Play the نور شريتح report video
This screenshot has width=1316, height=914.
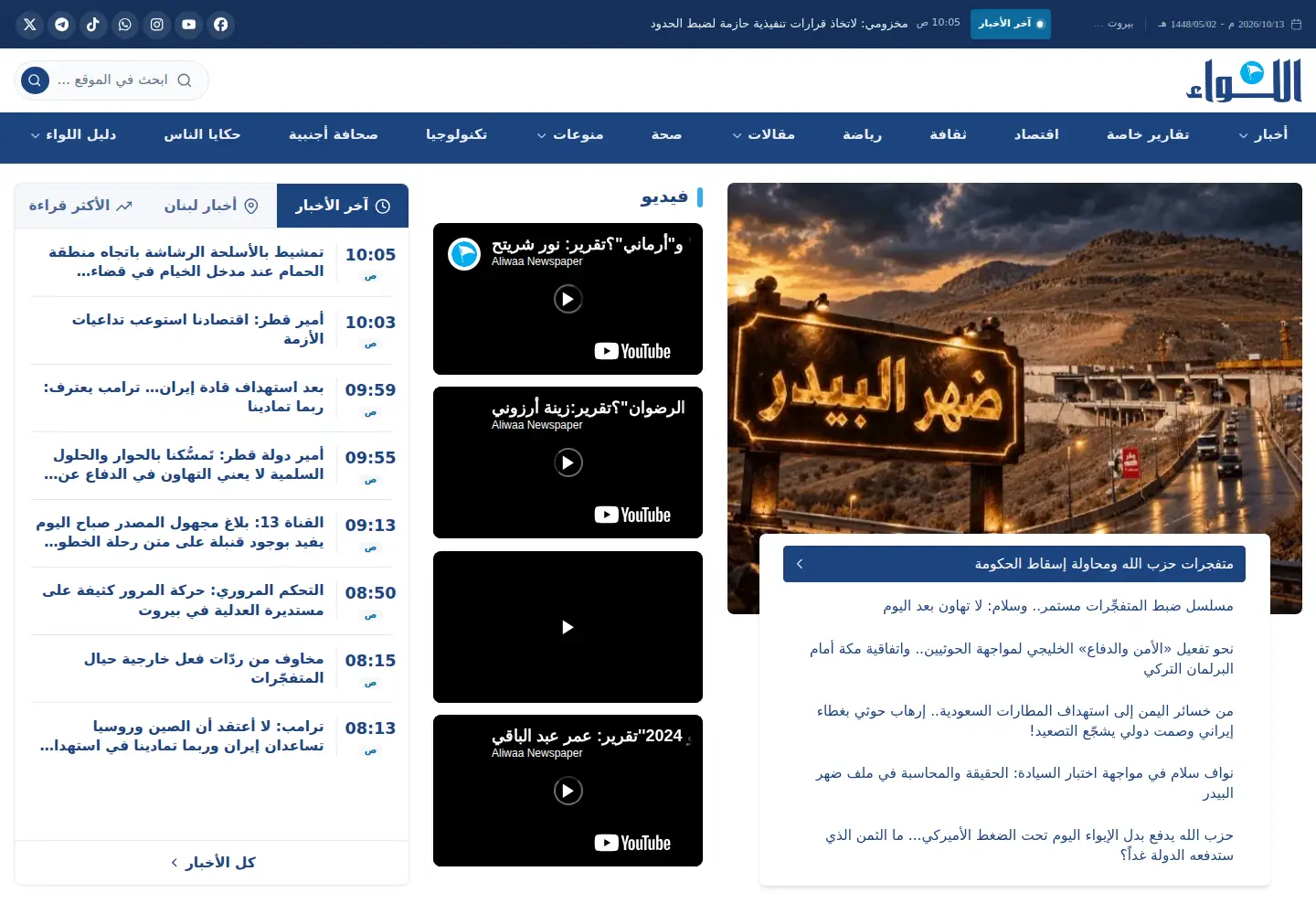coord(568,299)
